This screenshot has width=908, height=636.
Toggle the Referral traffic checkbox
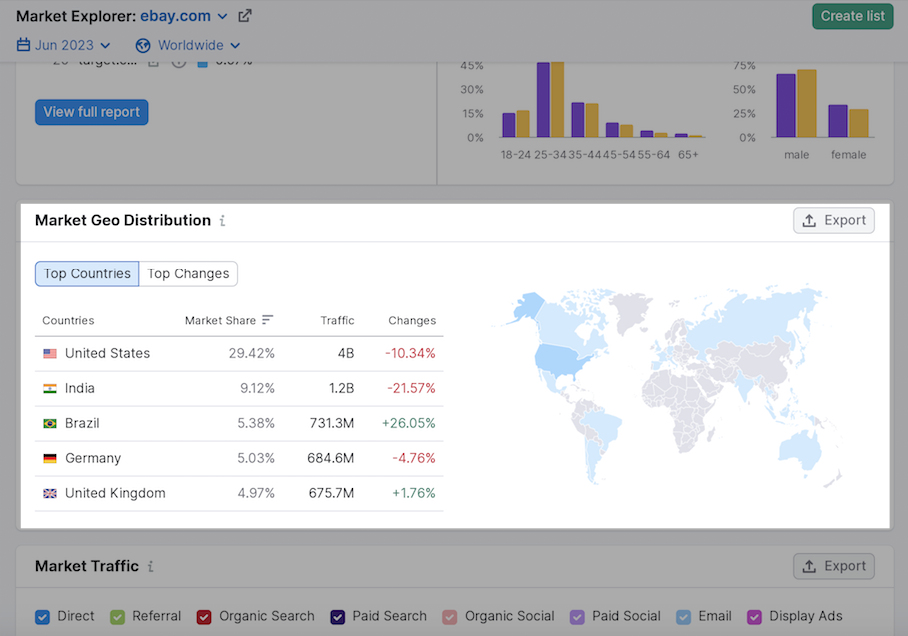(x=118, y=617)
